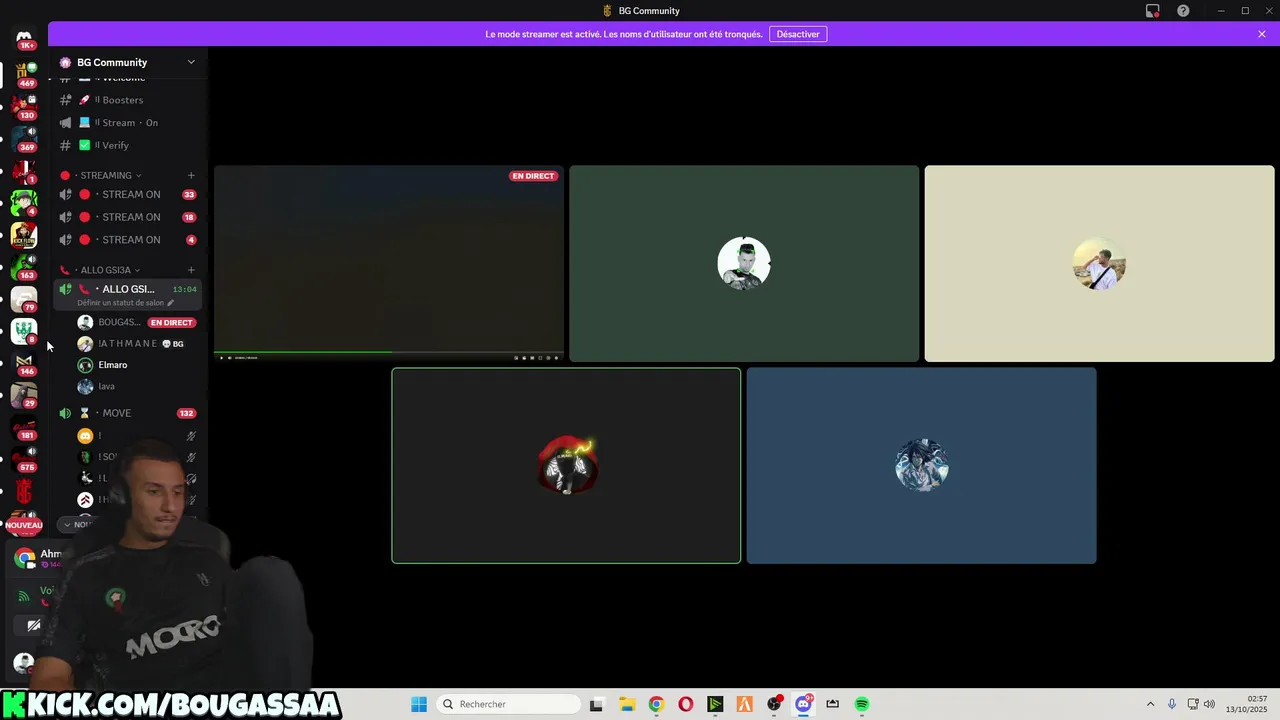
Task: Join the MOVE voice channel
Action: 128,413
